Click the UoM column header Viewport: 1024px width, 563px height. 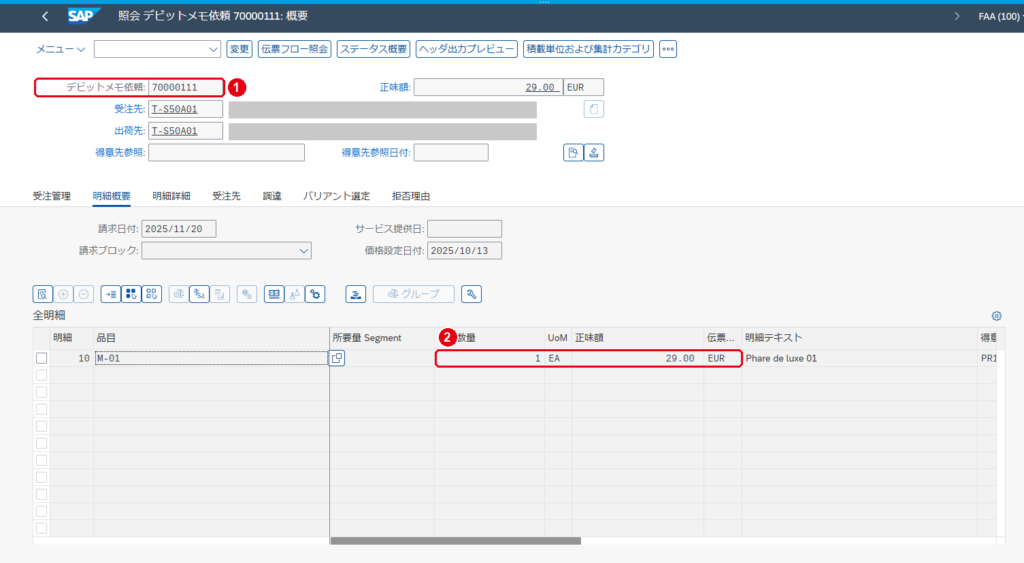point(558,338)
